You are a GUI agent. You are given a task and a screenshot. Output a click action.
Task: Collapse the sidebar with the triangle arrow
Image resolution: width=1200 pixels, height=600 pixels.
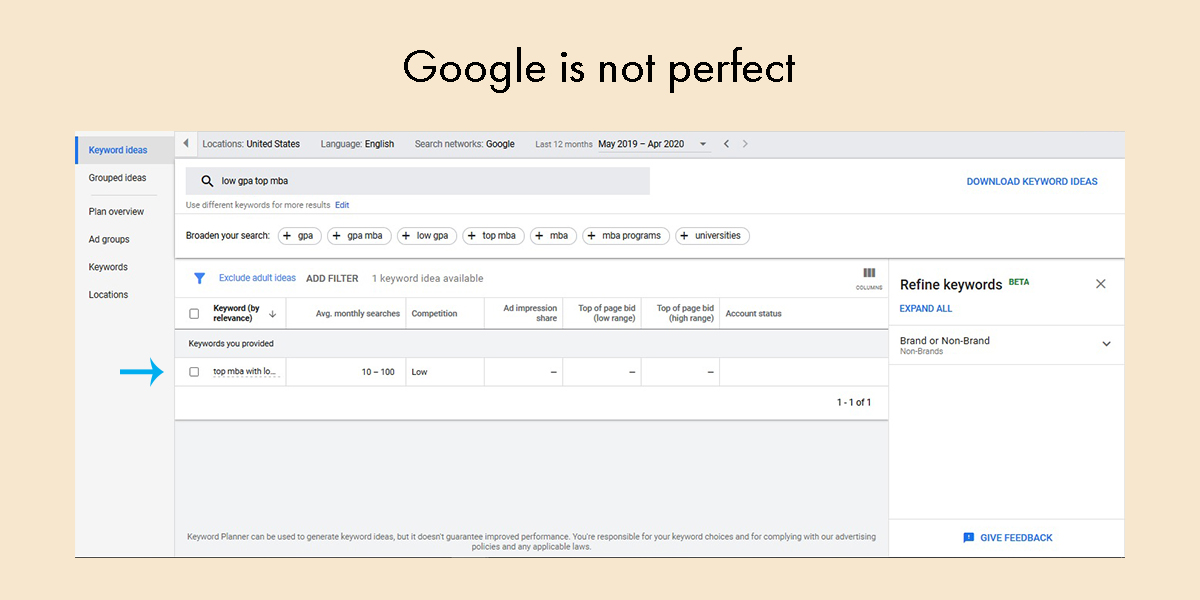coord(185,144)
